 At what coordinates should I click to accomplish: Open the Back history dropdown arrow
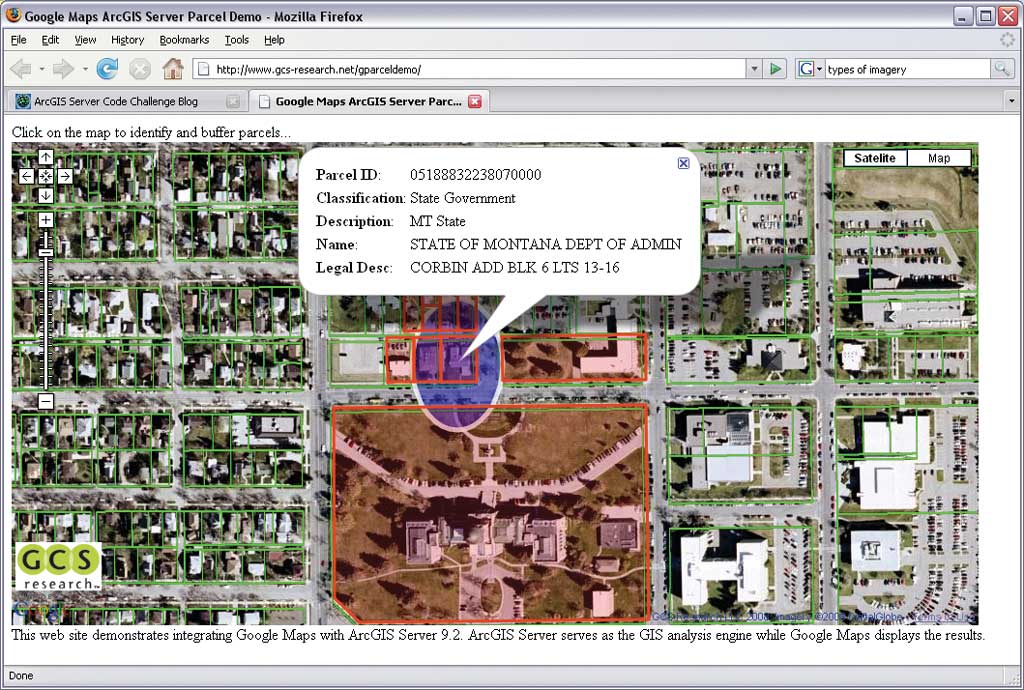(x=41, y=69)
